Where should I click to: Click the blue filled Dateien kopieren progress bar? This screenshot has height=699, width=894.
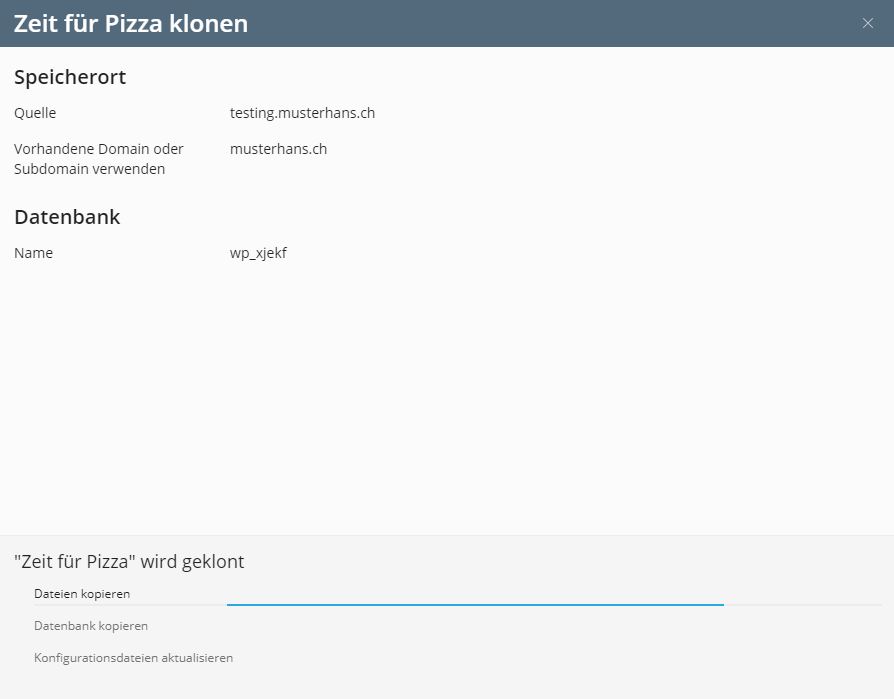coord(475,604)
